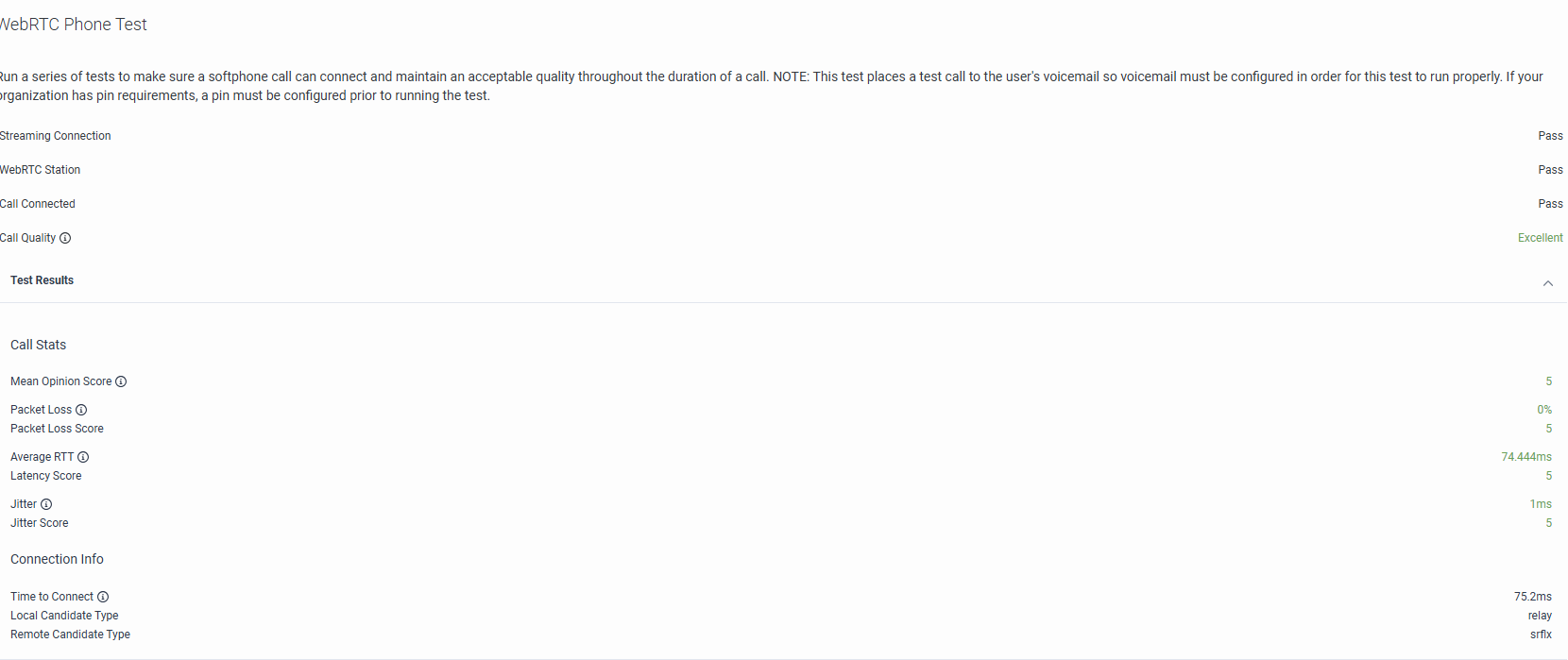
Task: Show the Average RTT info tooltip
Action: 83,457
